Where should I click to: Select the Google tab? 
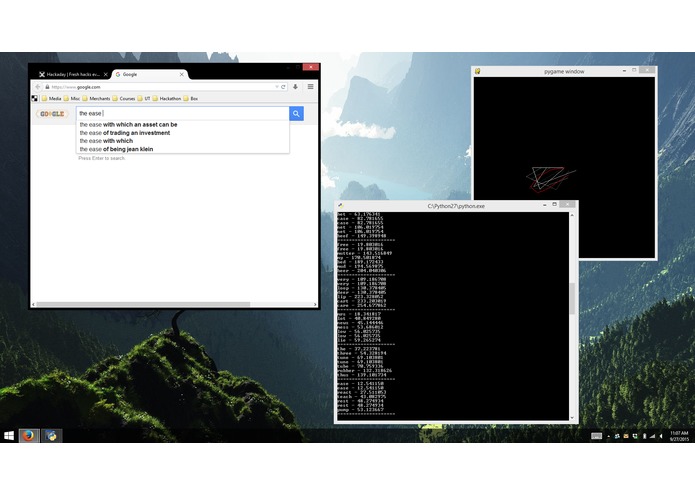(x=150, y=74)
